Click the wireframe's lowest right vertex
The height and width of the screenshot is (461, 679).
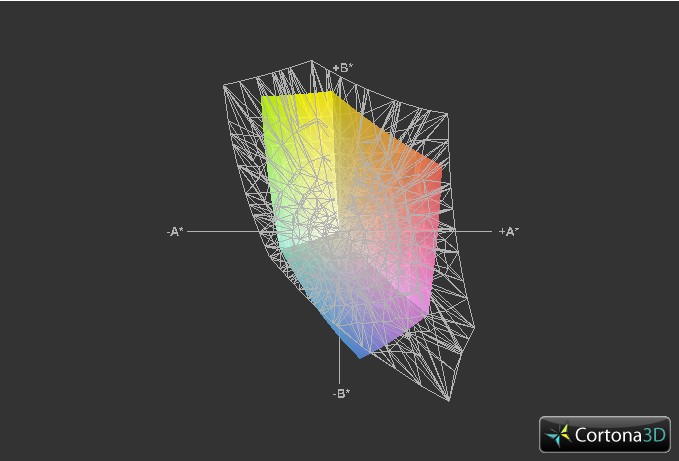pyautogui.click(x=449, y=400)
